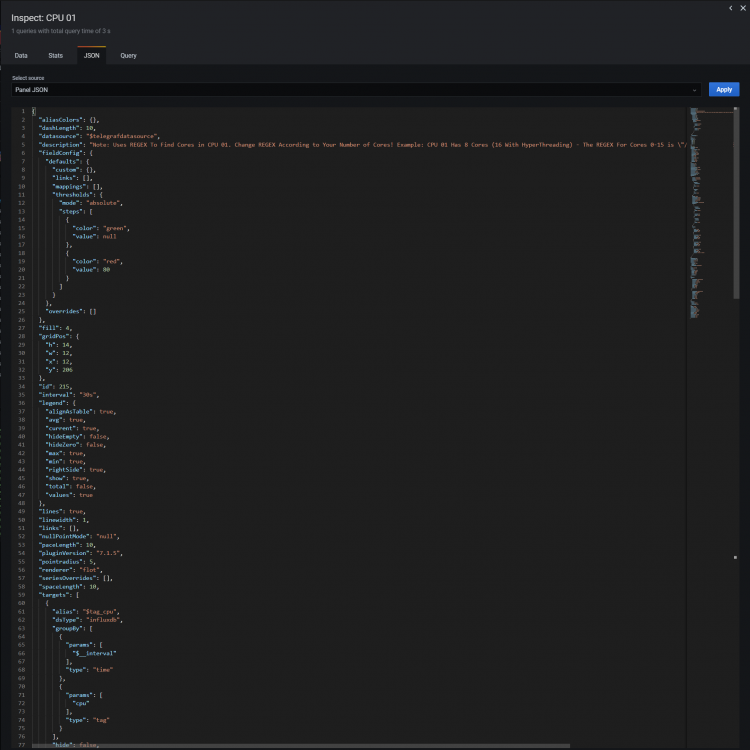This screenshot has height=750, width=750.
Task: Close the Inspect drawer with the X icon
Action: pos(743,8)
